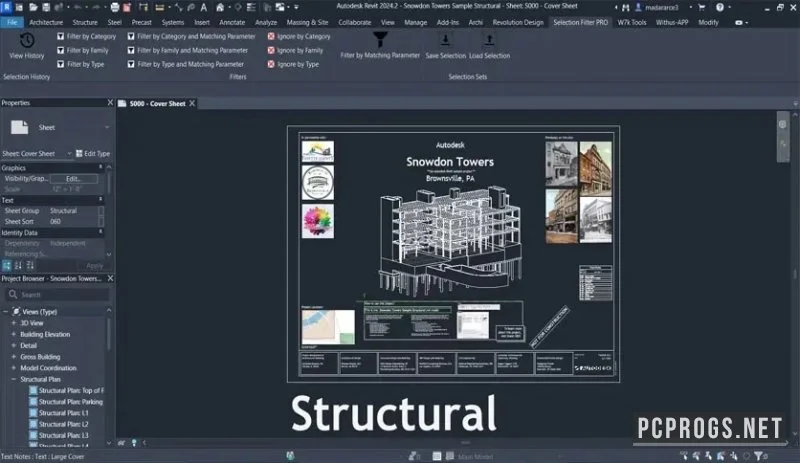Click the Visibility/Graphics Edit button
This screenshot has width=800, height=463.
(73, 179)
